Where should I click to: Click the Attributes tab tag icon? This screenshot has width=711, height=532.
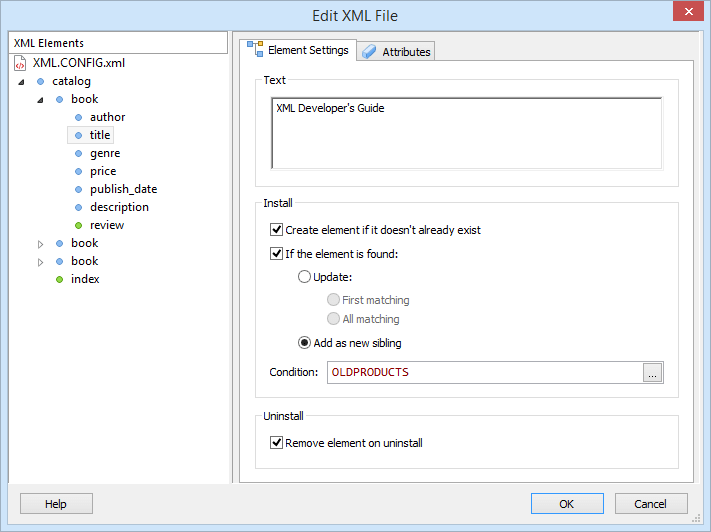pyautogui.click(x=369, y=52)
